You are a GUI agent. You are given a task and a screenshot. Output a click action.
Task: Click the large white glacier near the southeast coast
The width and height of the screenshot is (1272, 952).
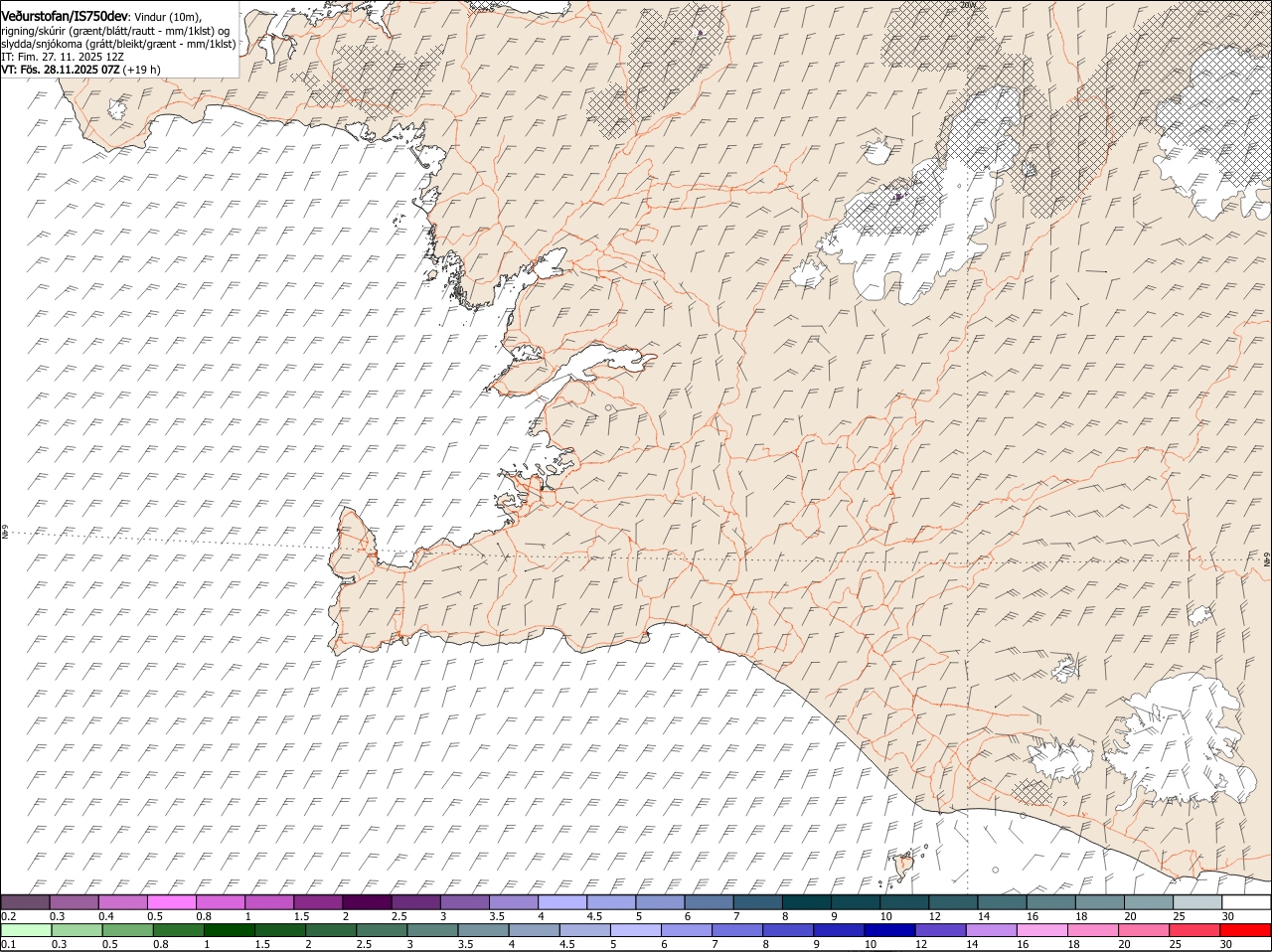(x=1183, y=740)
